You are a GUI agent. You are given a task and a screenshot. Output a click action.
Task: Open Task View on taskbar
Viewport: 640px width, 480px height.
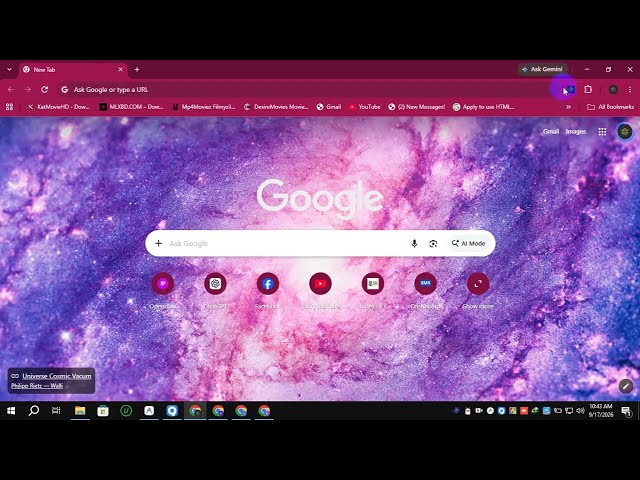(56, 411)
